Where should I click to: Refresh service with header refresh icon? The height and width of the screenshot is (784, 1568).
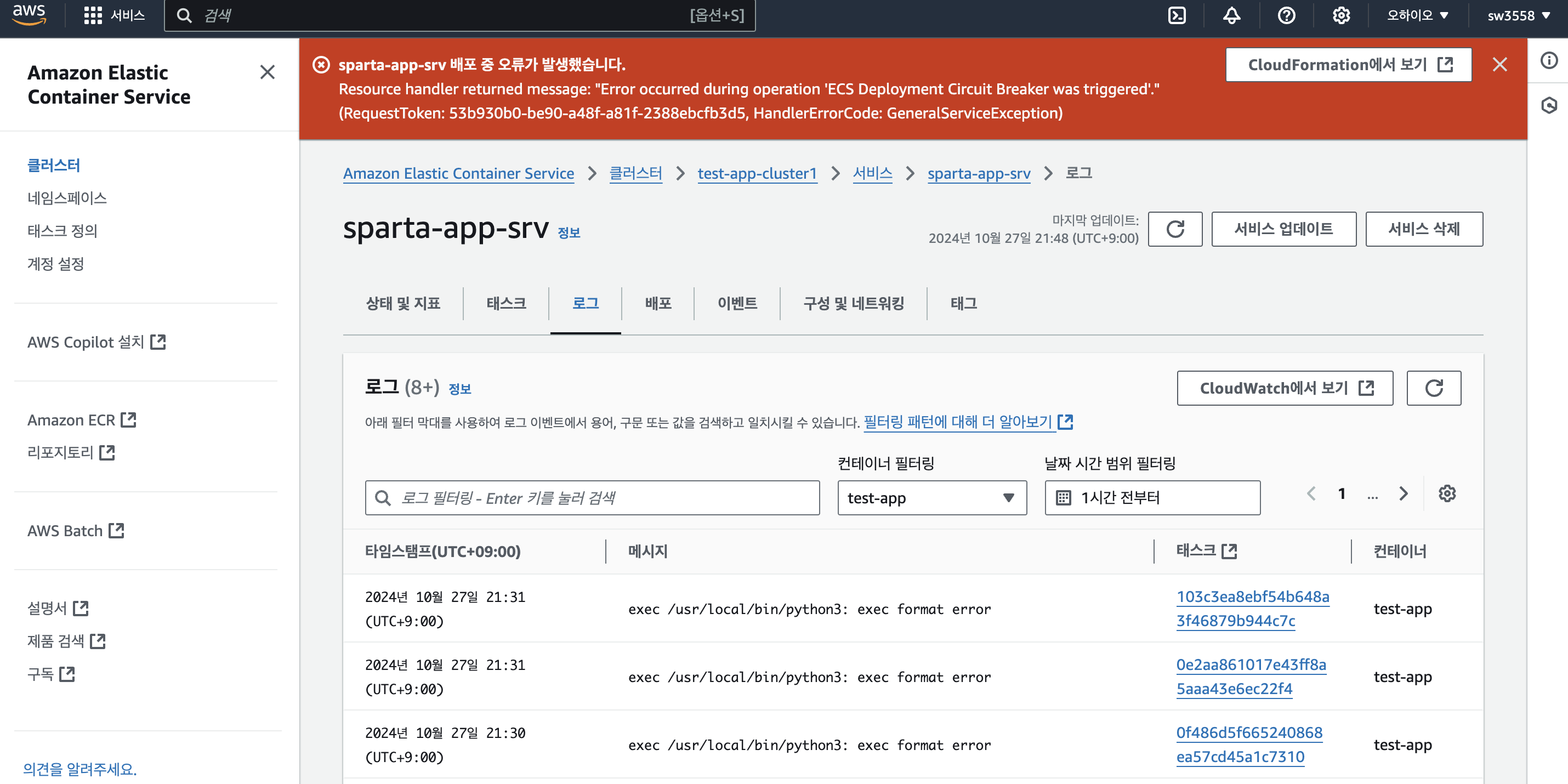[x=1175, y=229]
